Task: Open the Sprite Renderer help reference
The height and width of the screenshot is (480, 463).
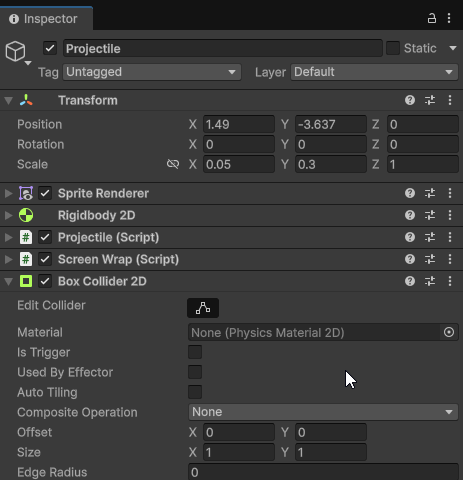Action: point(410,193)
